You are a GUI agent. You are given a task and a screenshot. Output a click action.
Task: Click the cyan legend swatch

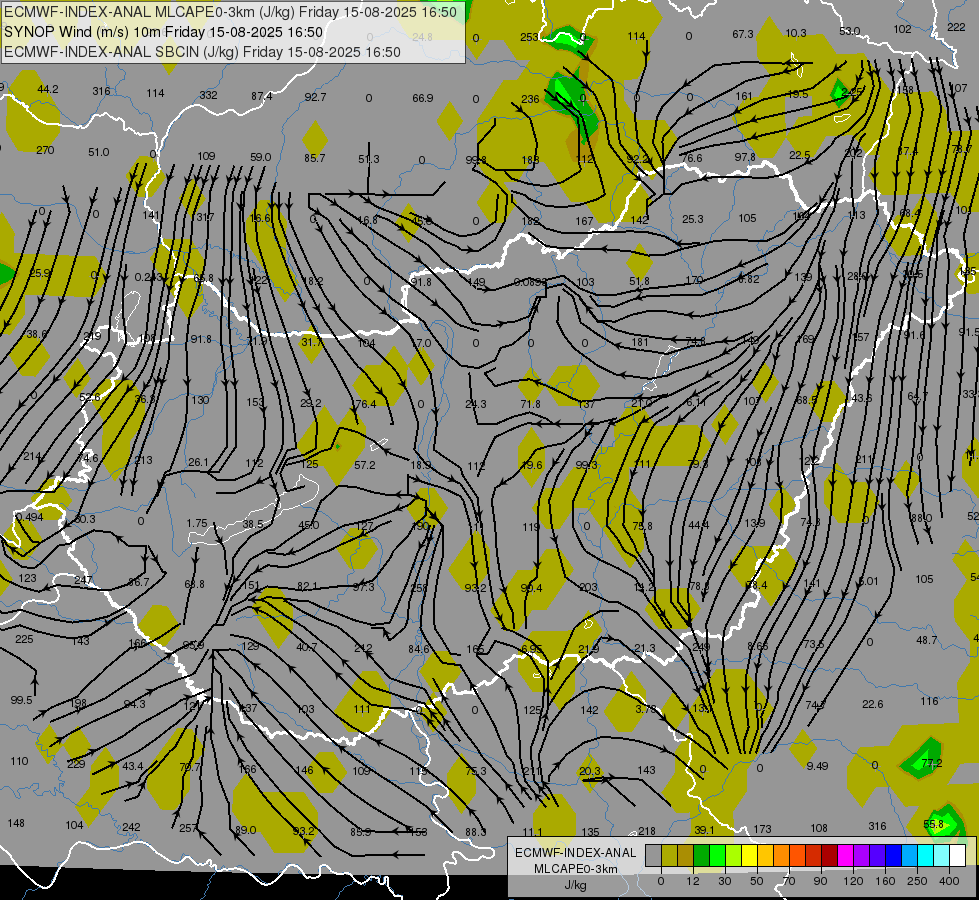click(x=926, y=856)
